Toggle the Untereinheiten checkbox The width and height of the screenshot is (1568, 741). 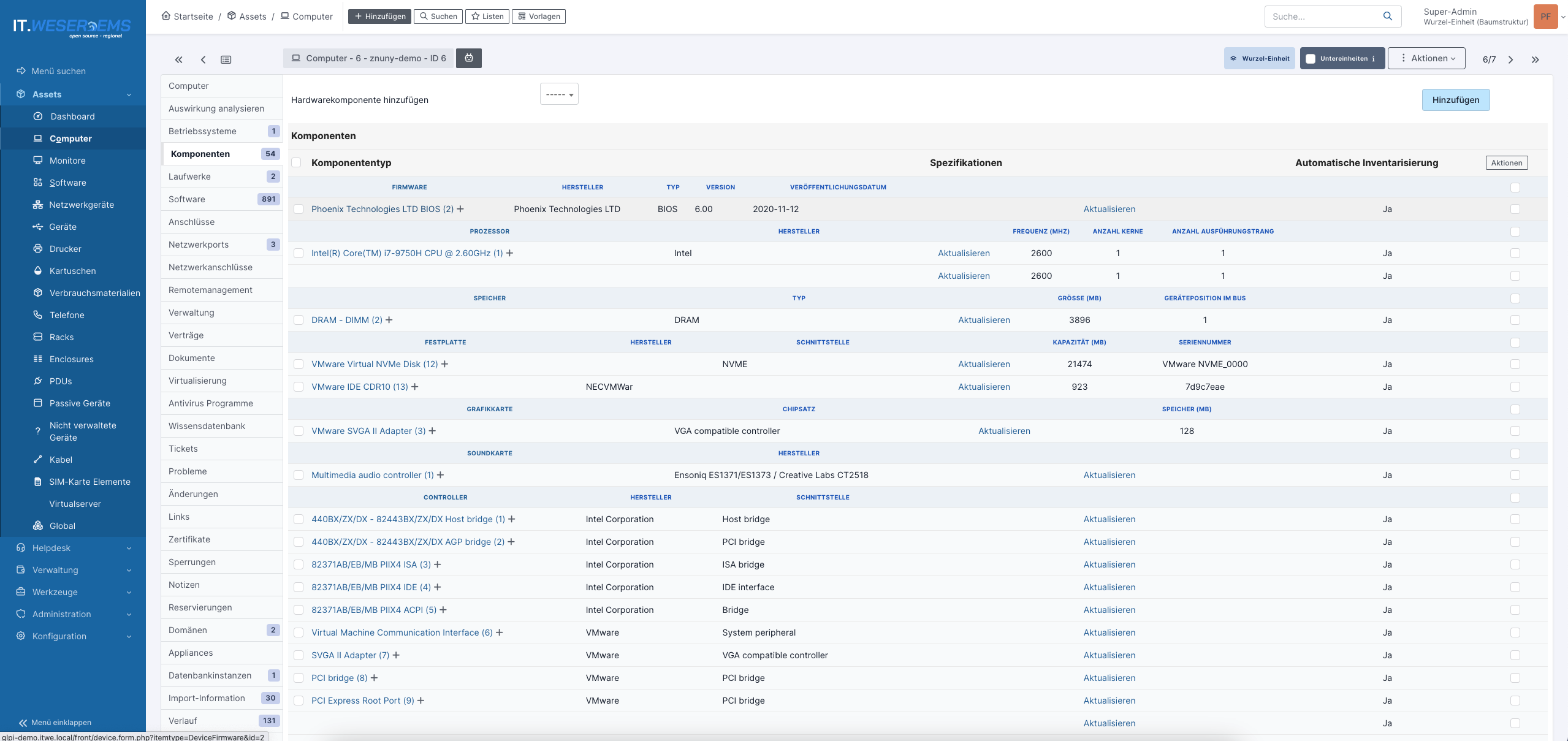pyautogui.click(x=1311, y=59)
